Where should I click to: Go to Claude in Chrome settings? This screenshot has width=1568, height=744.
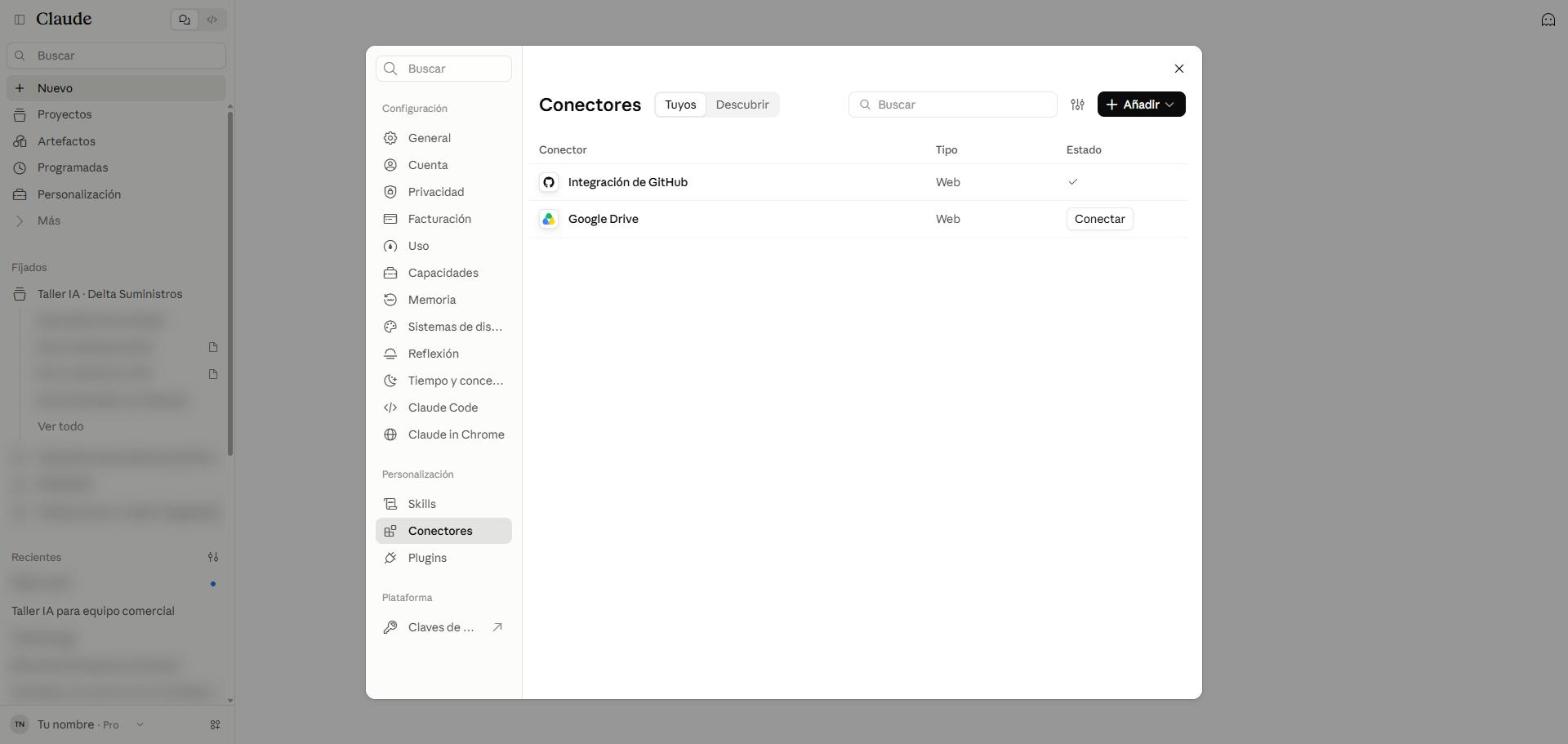443,435
